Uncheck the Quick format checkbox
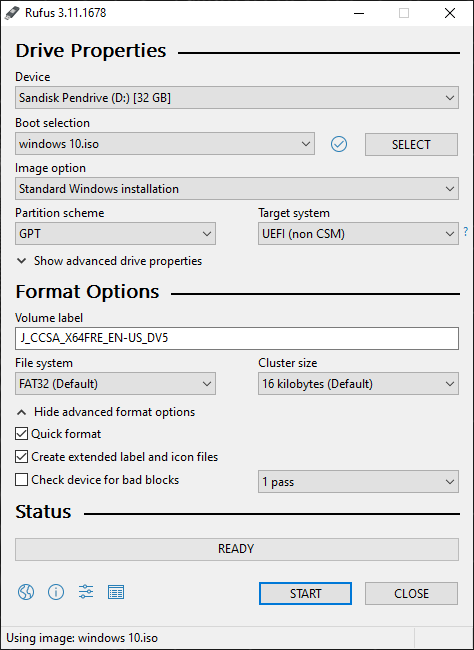Image resolution: width=474 pixels, height=650 pixels. [x=22, y=434]
